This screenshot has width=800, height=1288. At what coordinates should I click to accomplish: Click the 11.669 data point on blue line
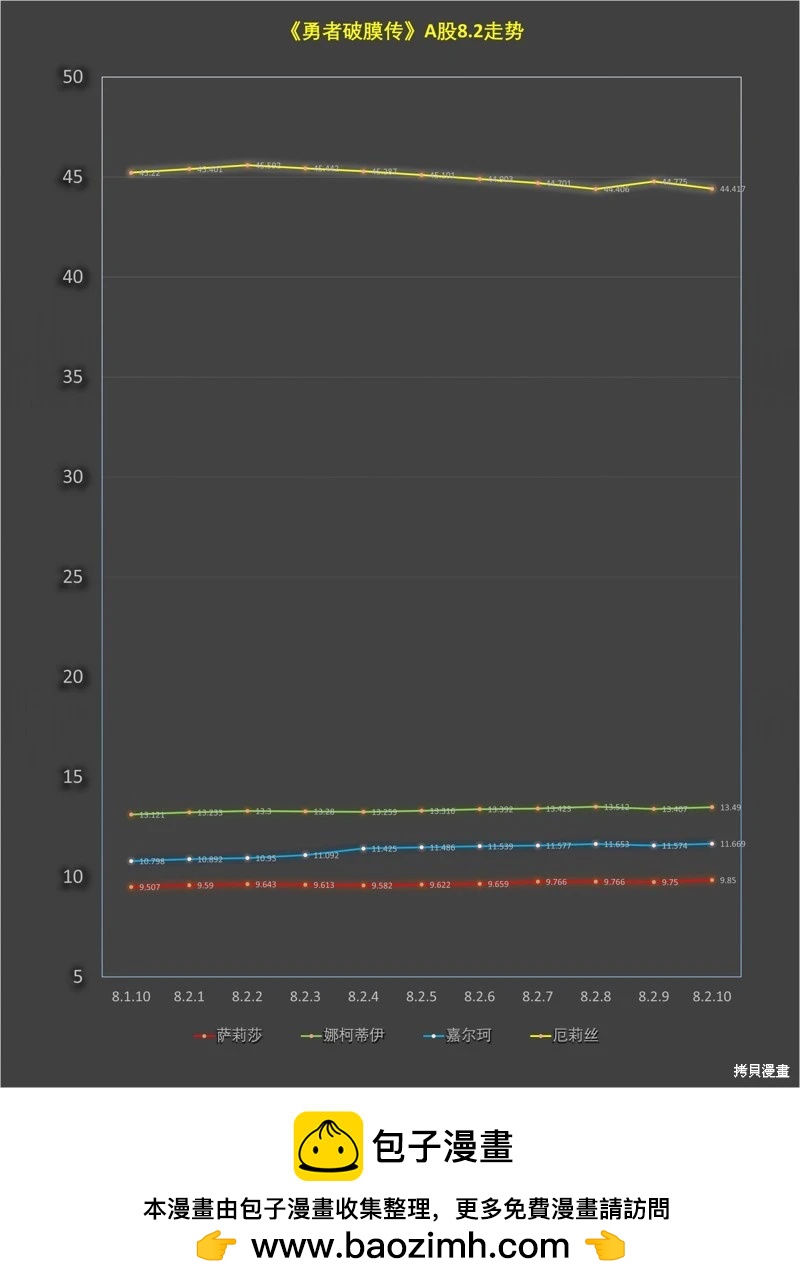pyautogui.click(x=712, y=844)
